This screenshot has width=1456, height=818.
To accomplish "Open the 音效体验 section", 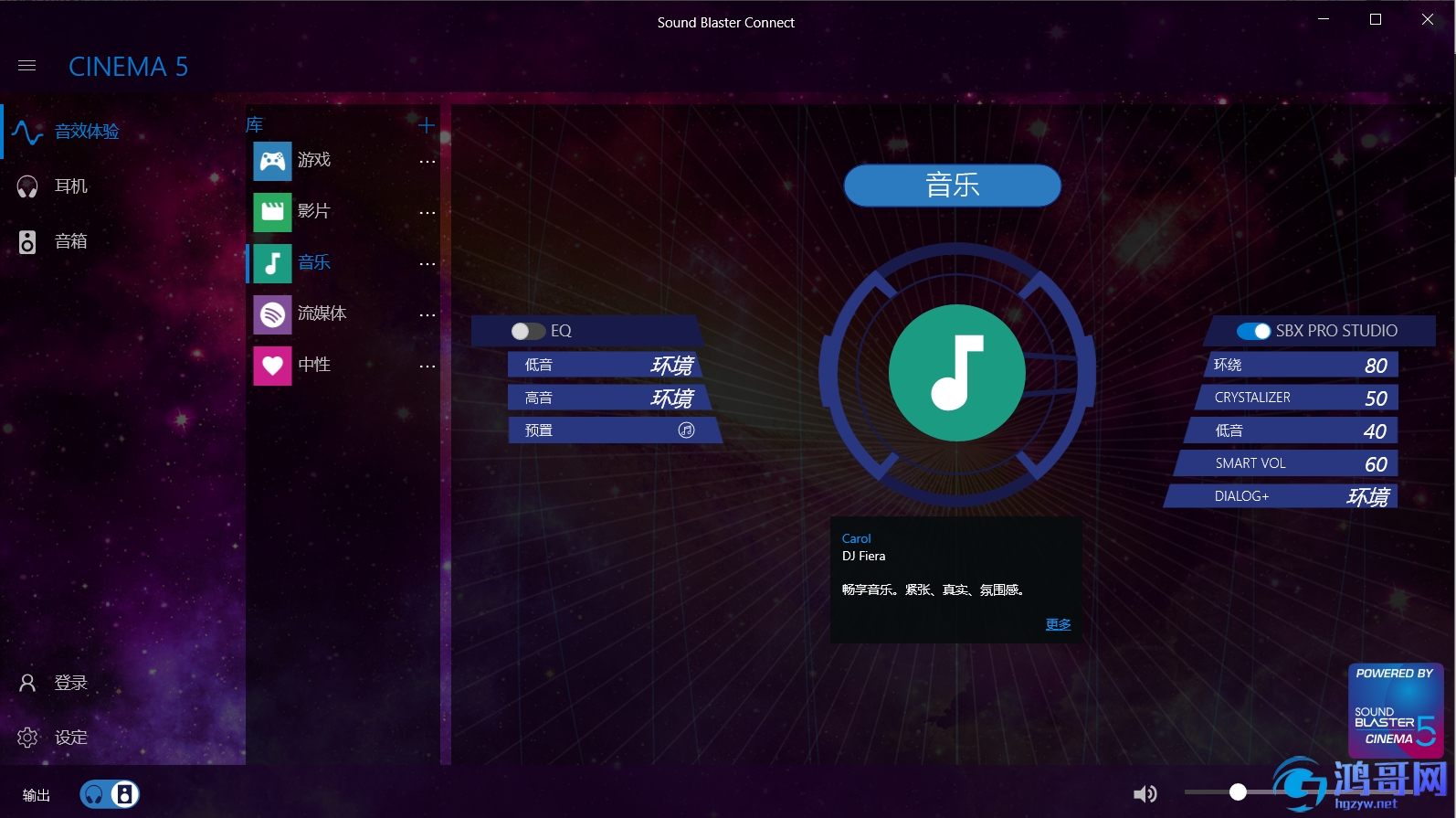I will tap(87, 132).
